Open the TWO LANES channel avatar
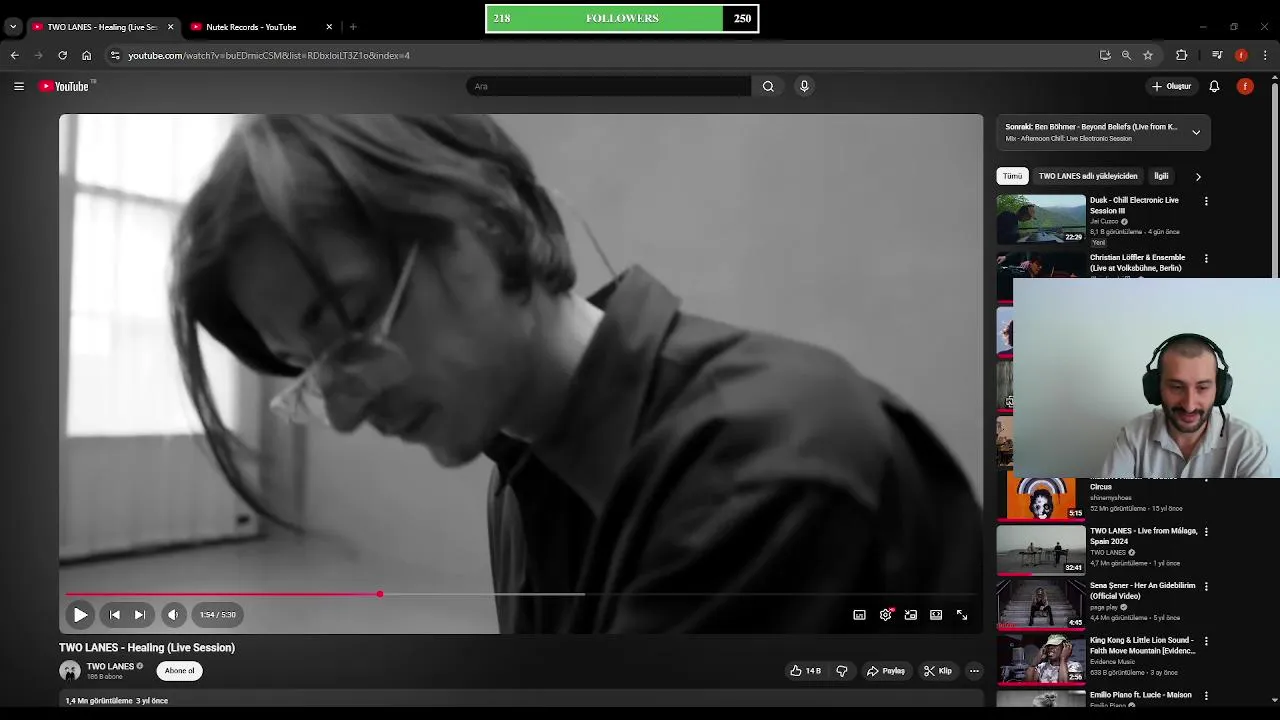This screenshot has width=1280, height=720. 70,671
